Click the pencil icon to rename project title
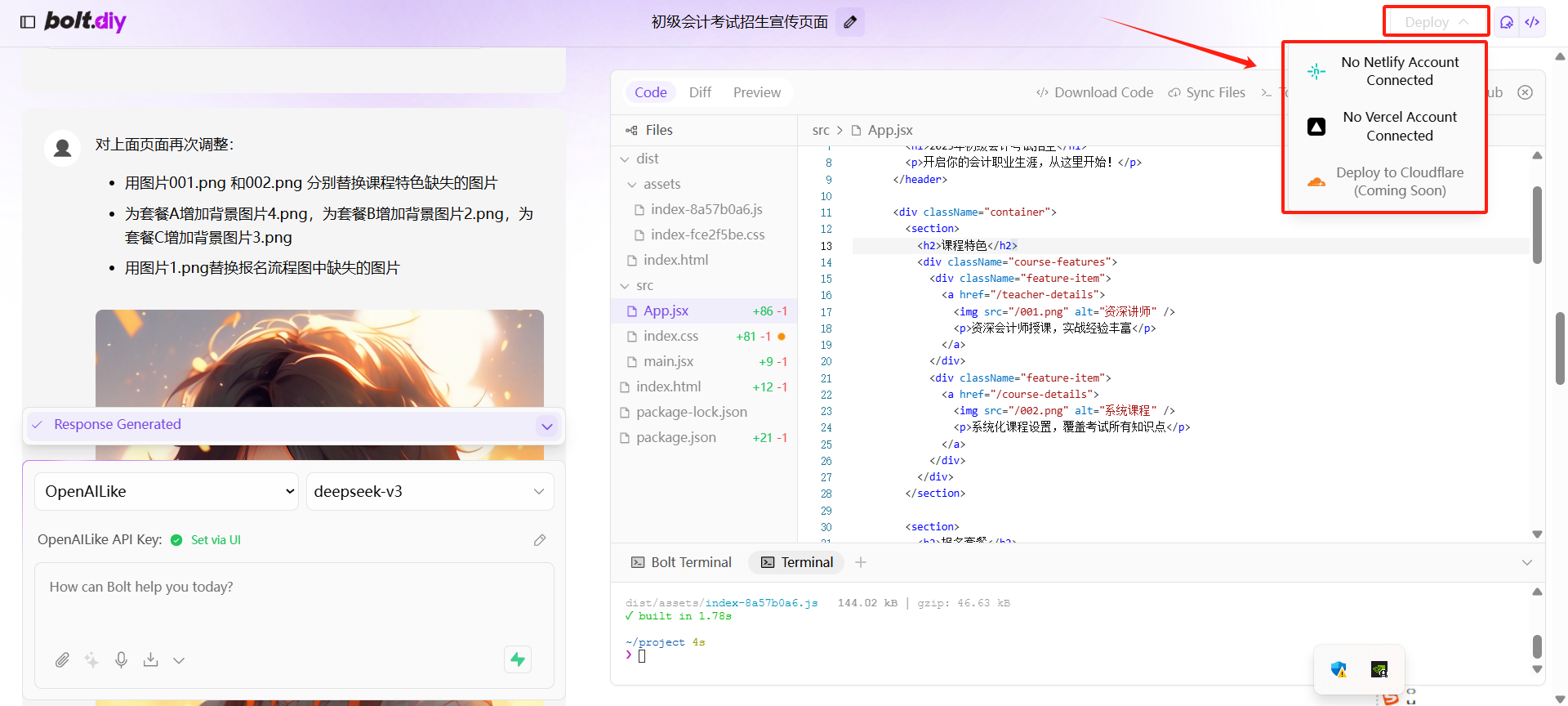Screen dimensions: 1568x706 coord(850,22)
